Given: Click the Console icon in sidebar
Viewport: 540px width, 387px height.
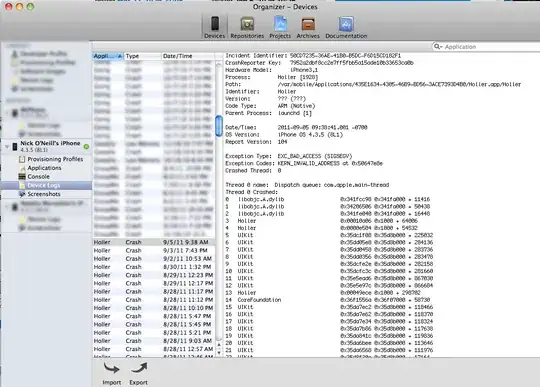Looking at the screenshot, I should pyautogui.click(x=22, y=177).
